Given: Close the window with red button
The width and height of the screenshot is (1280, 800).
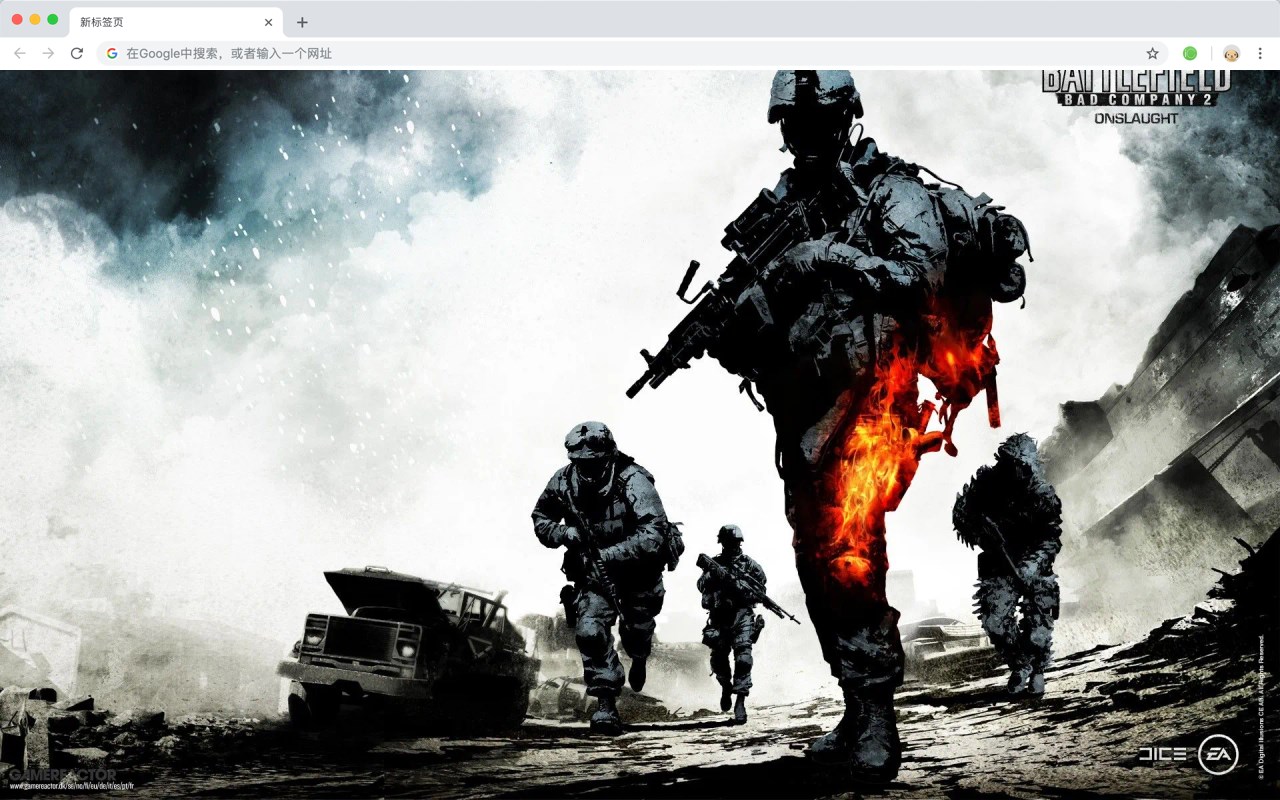Looking at the screenshot, I should coord(18,20).
